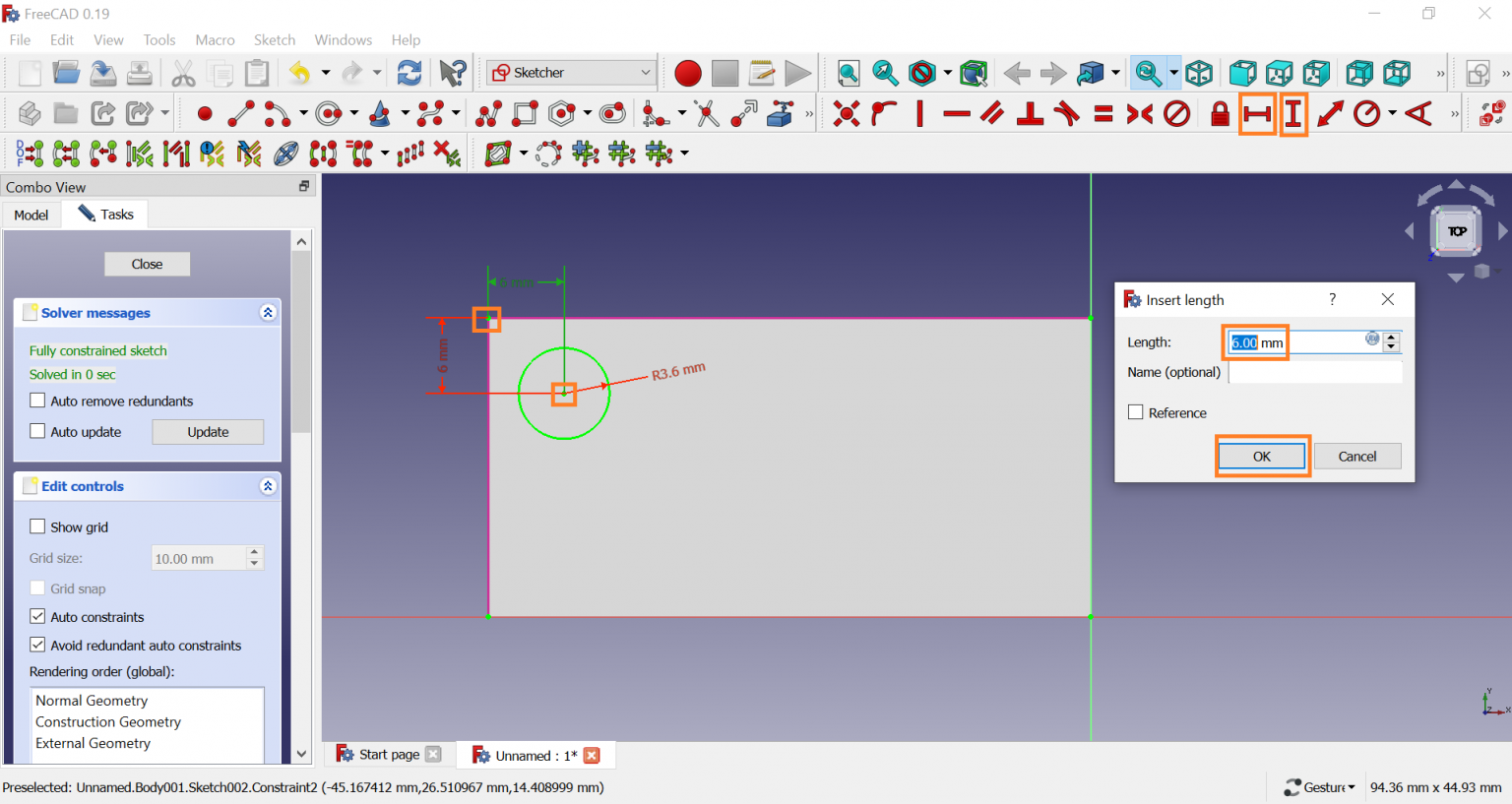The height and width of the screenshot is (804, 1512).
Task: Collapse the Edit controls section
Action: point(268,486)
